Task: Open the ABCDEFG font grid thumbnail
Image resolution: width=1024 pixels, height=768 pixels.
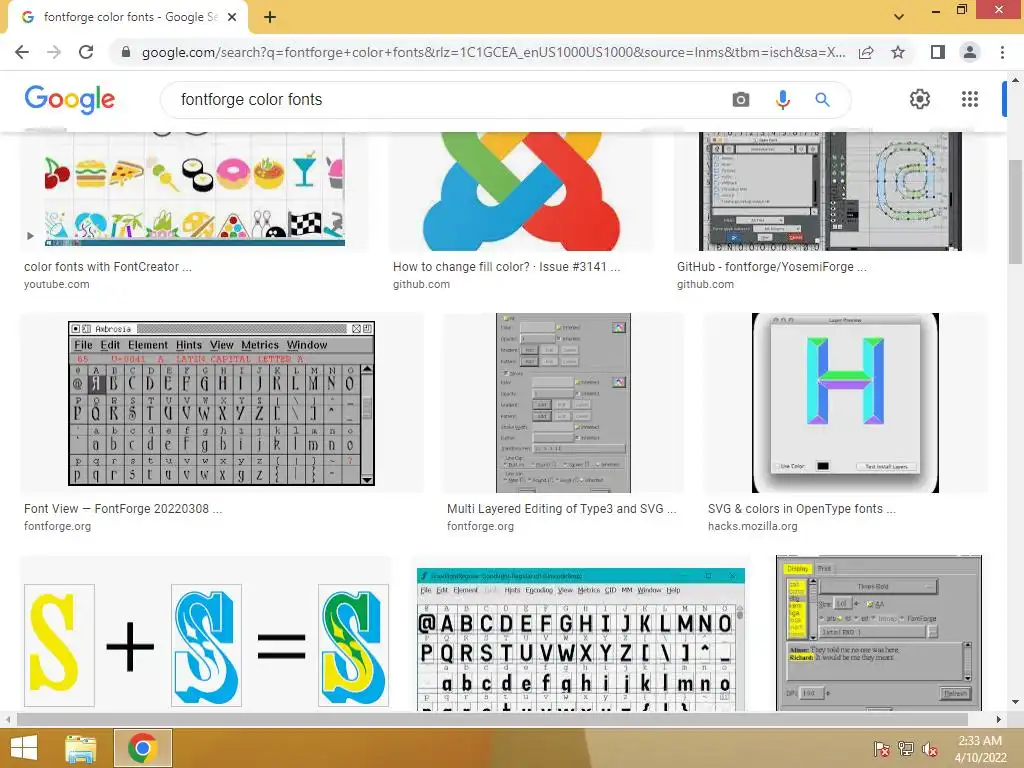Action: click(581, 633)
